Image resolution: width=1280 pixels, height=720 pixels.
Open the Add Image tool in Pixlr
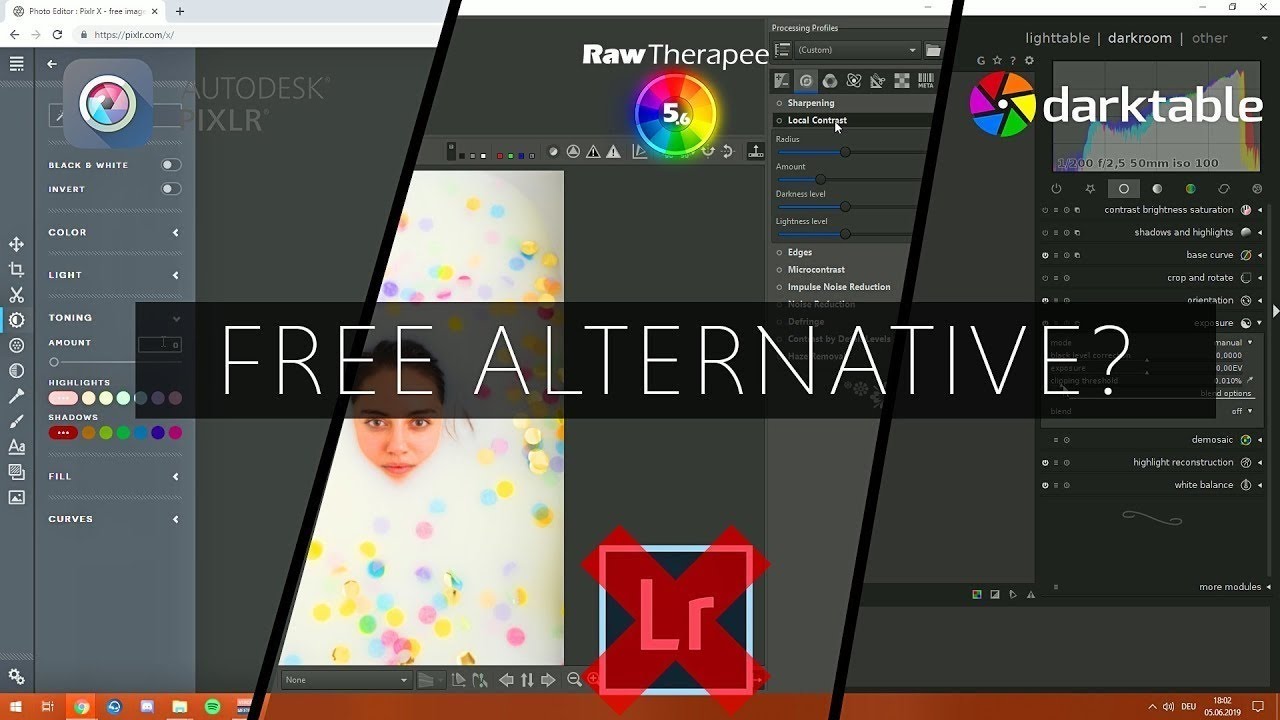coord(16,497)
